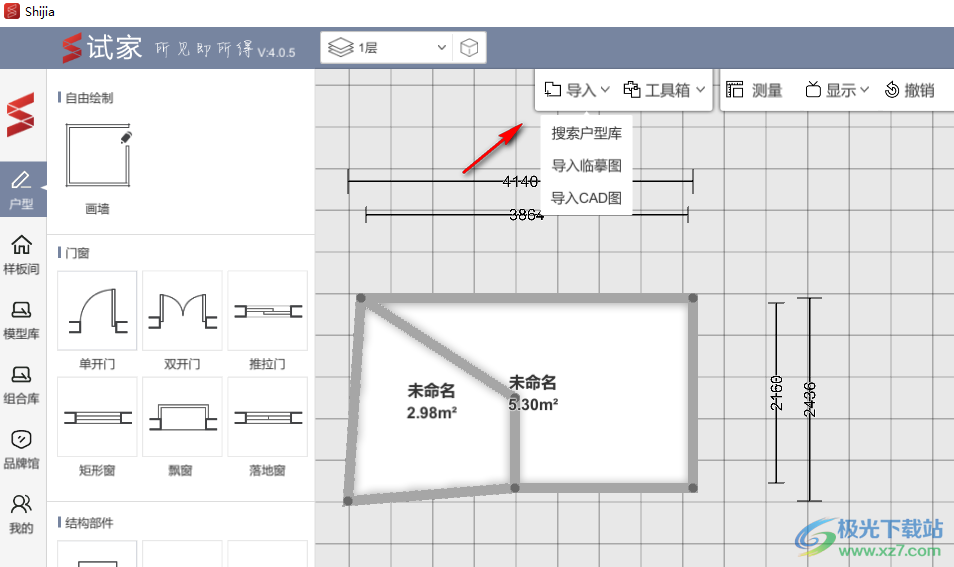Expand the 1层 floor level dropdown

coord(387,47)
